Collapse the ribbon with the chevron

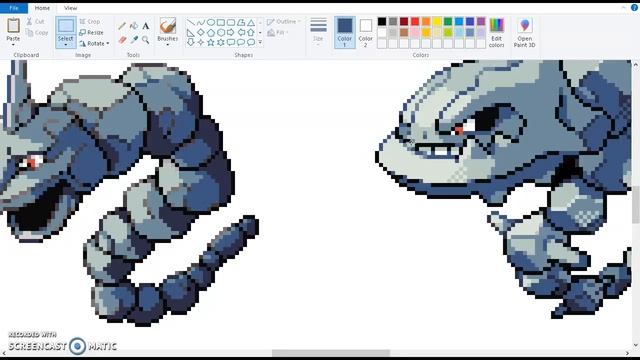[623, 7]
